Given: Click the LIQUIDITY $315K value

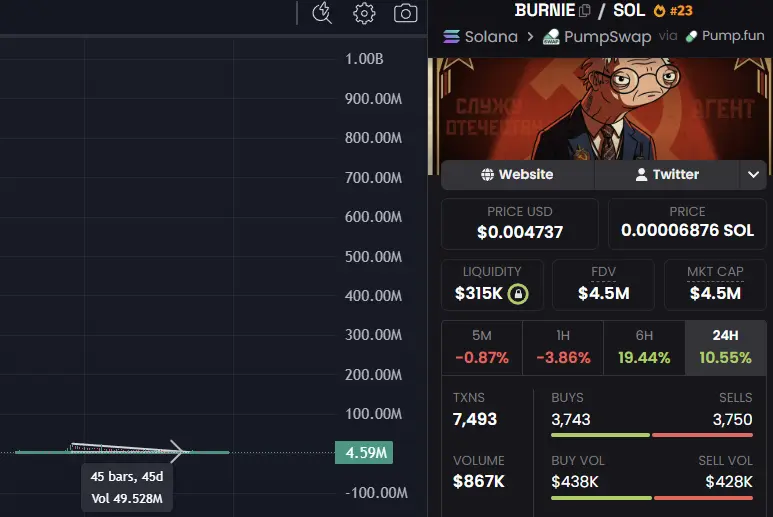Looking at the screenshot, I should point(478,294).
